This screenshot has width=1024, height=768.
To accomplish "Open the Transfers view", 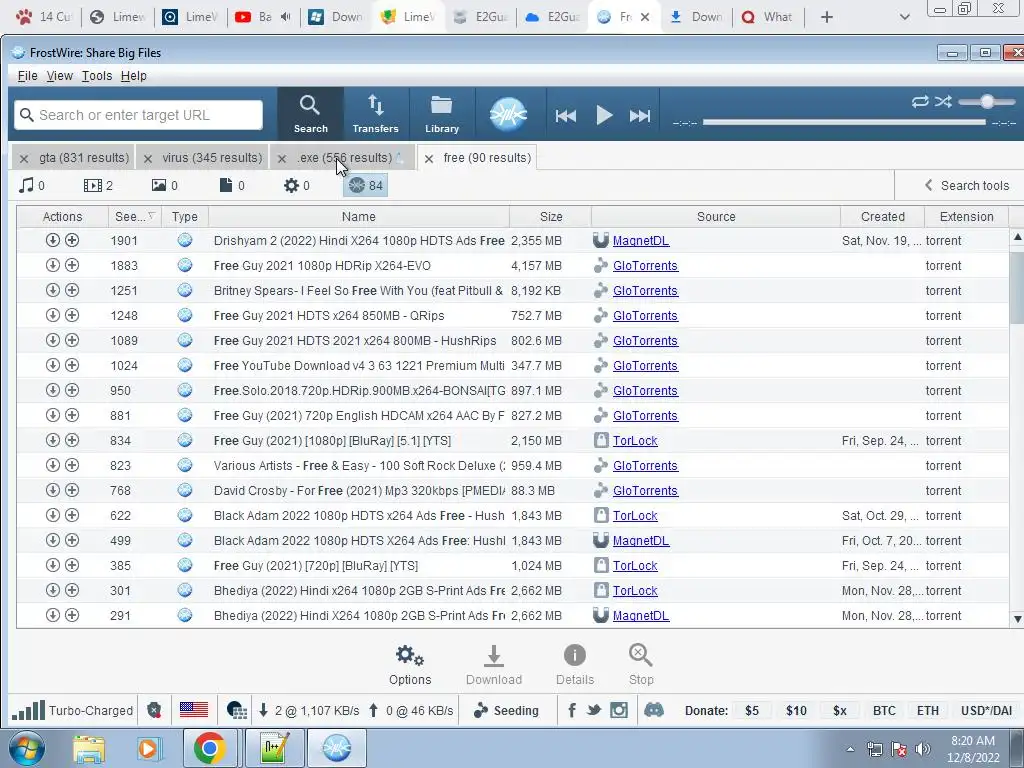I will point(376,114).
